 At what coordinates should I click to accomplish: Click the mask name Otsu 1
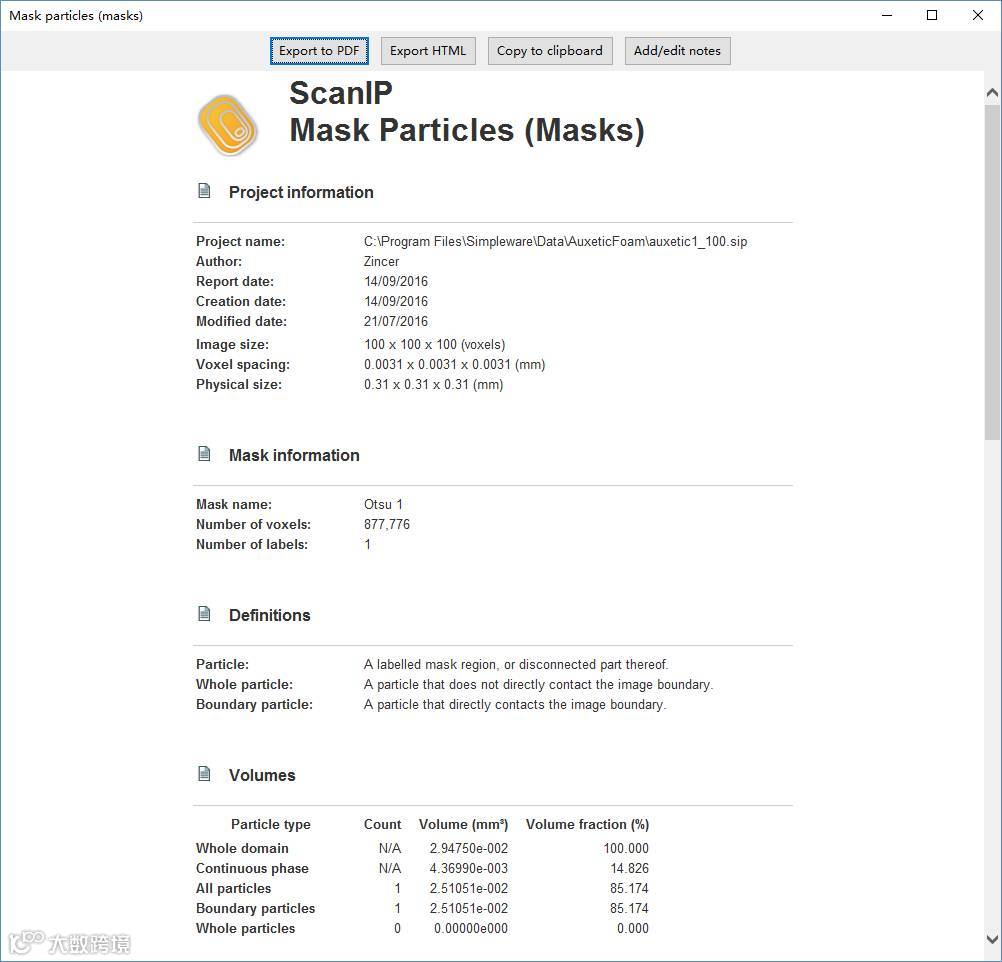[x=383, y=504]
